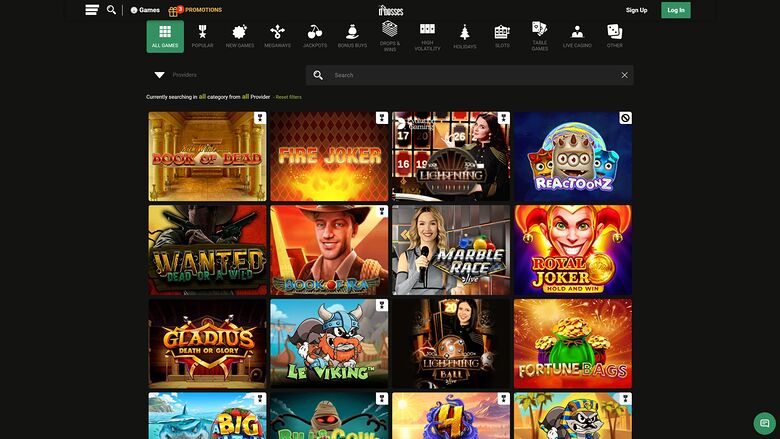Select the Popular medal category
Screen dimensions: 780x439
pos(202,36)
